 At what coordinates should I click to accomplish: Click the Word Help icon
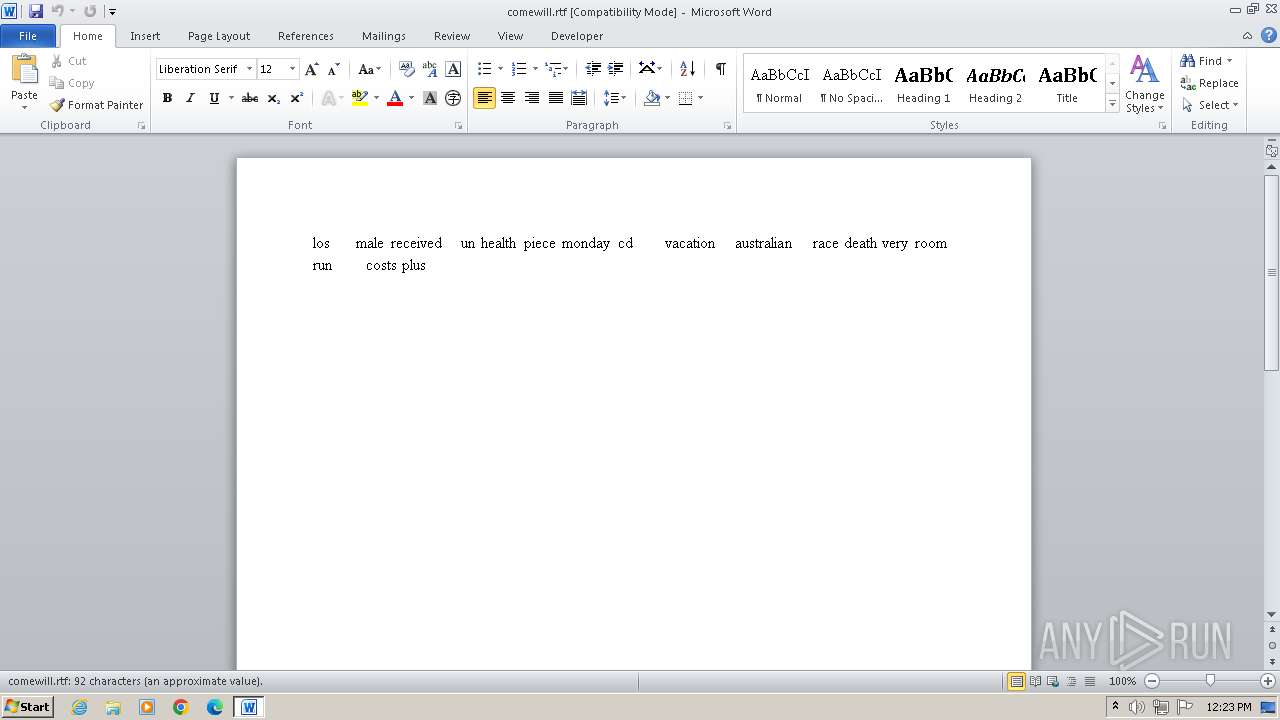(x=1268, y=35)
